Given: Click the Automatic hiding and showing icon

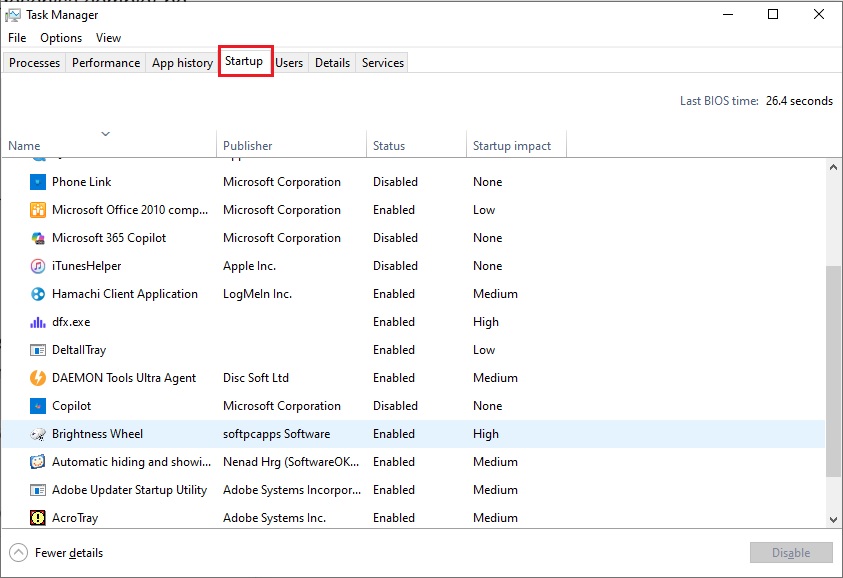Looking at the screenshot, I should pyautogui.click(x=38, y=462).
